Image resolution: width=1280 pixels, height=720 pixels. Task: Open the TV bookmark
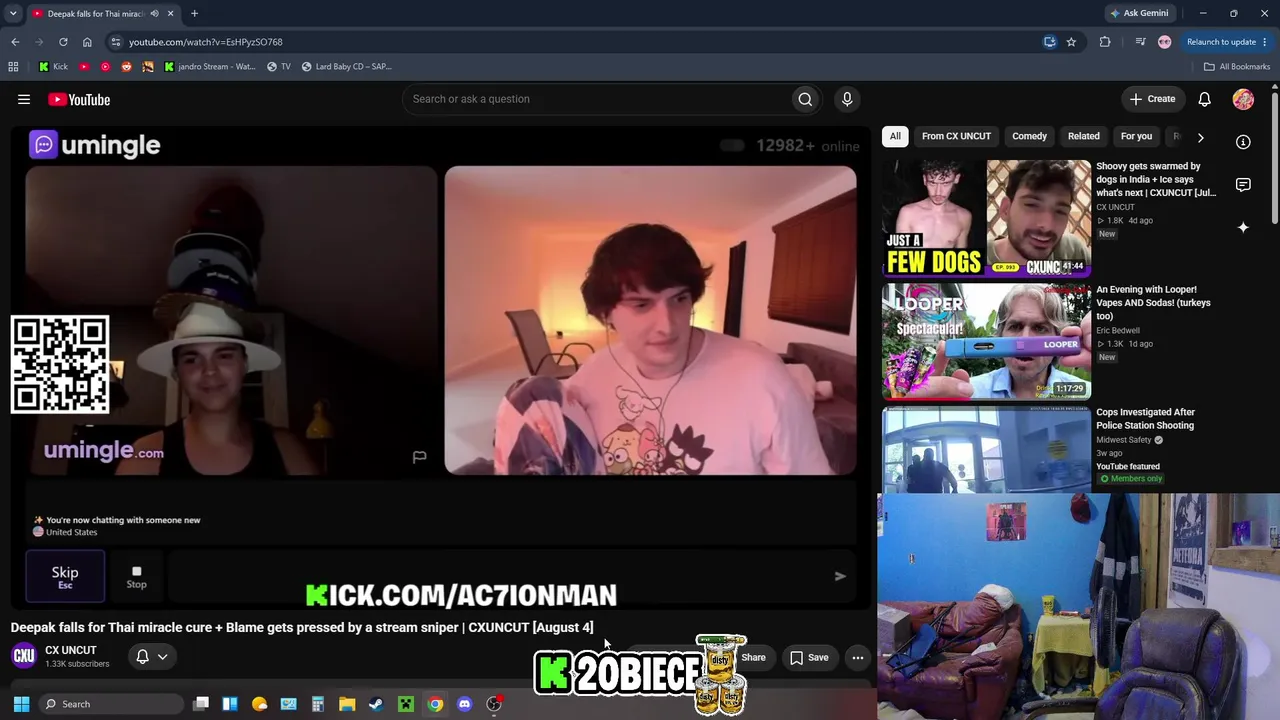click(x=279, y=67)
